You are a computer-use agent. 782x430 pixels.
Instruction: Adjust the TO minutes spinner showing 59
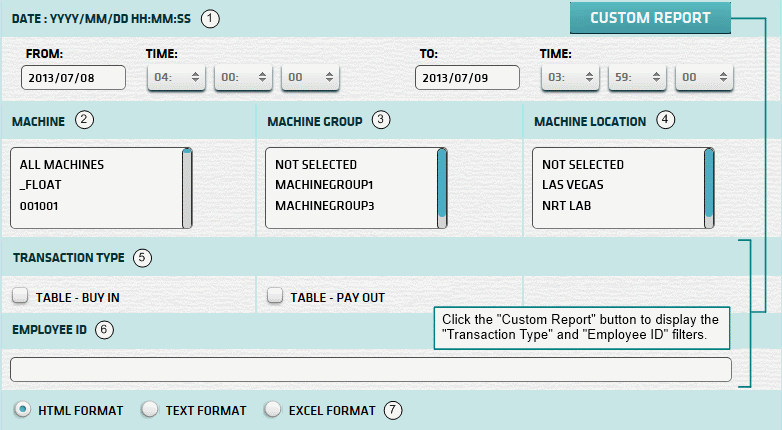(x=637, y=77)
